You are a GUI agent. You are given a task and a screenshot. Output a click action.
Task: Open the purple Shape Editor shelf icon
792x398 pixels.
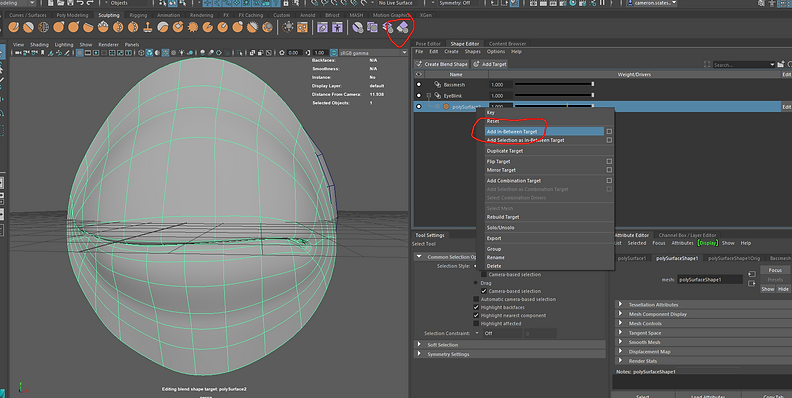coord(322,27)
